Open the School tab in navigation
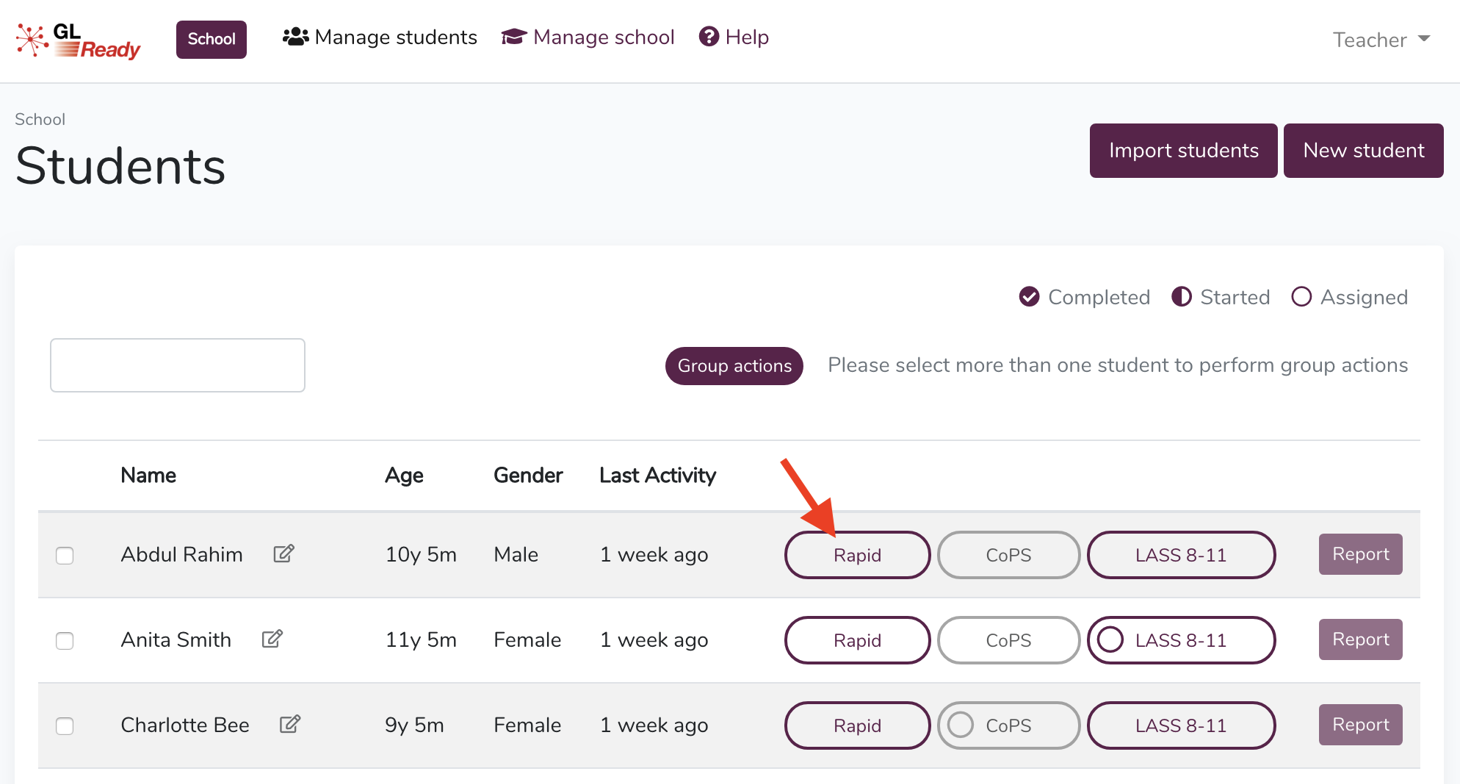Screen dimensions: 1460x784 (x=211, y=40)
